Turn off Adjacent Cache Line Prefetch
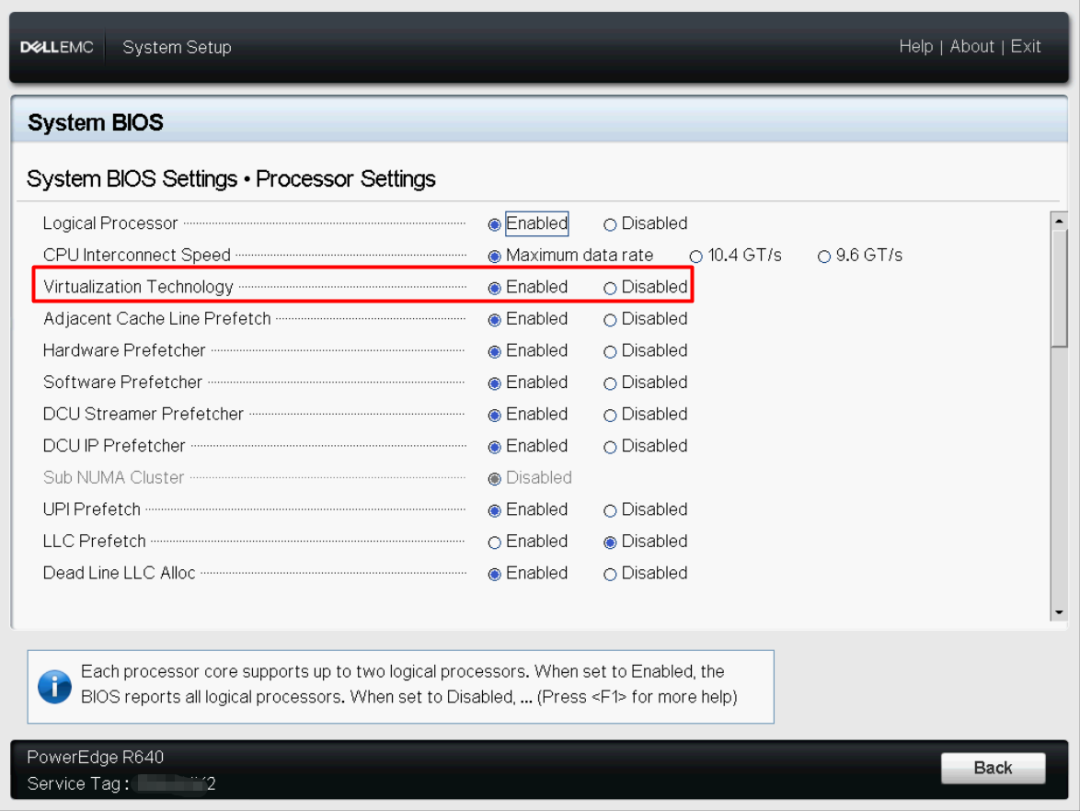 611,320
